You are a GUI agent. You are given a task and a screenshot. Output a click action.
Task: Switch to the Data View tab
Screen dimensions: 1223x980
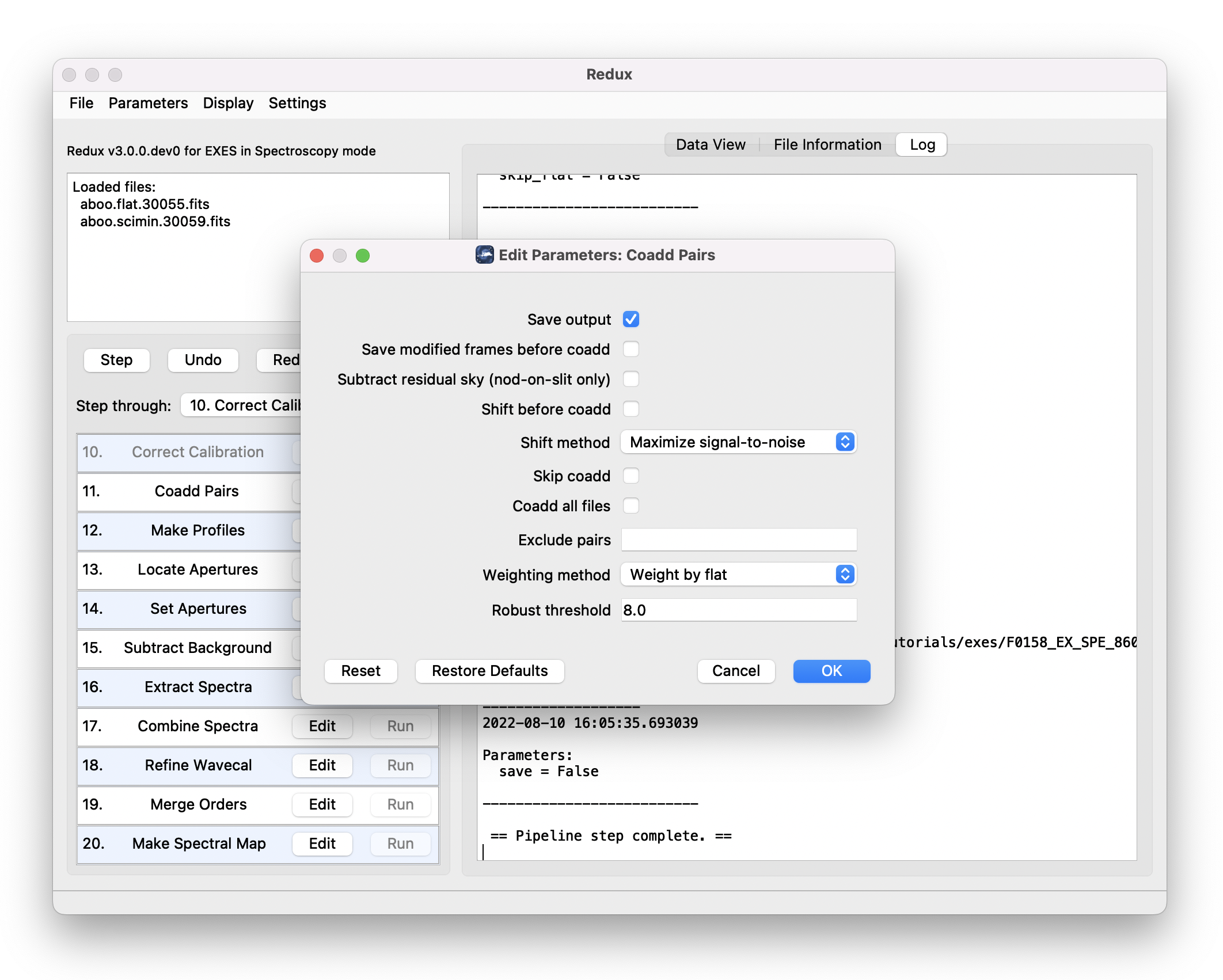709,144
